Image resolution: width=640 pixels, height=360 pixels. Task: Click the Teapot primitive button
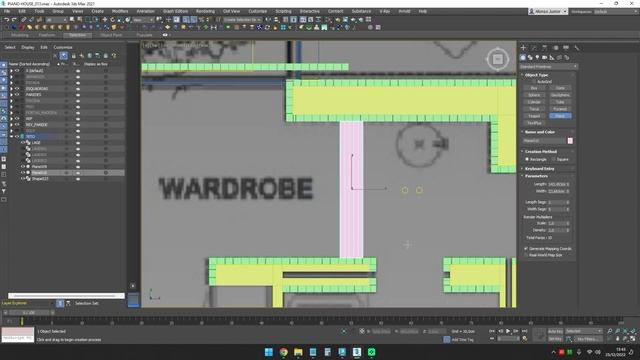534,116
